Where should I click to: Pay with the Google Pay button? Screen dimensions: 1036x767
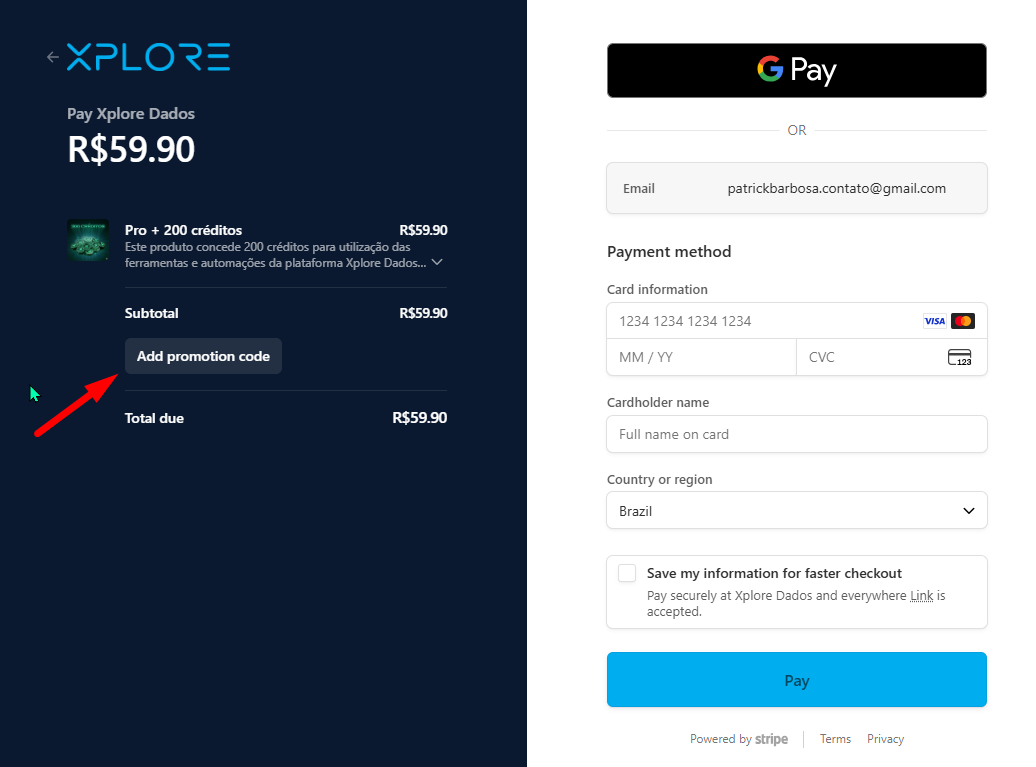click(x=796, y=70)
